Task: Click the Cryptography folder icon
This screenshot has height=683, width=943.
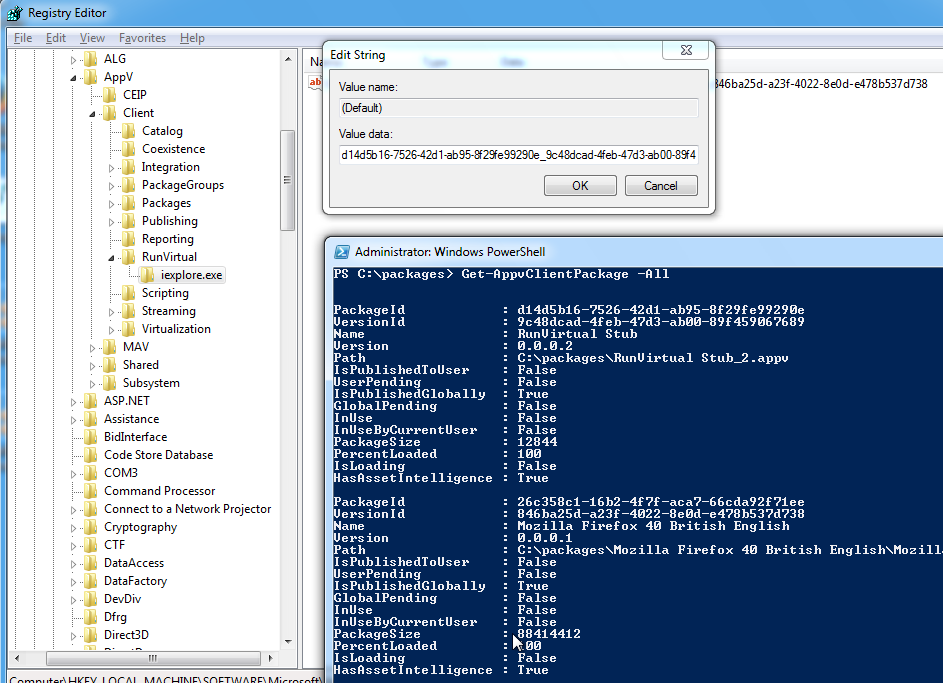Action: [x=90, y=527]
